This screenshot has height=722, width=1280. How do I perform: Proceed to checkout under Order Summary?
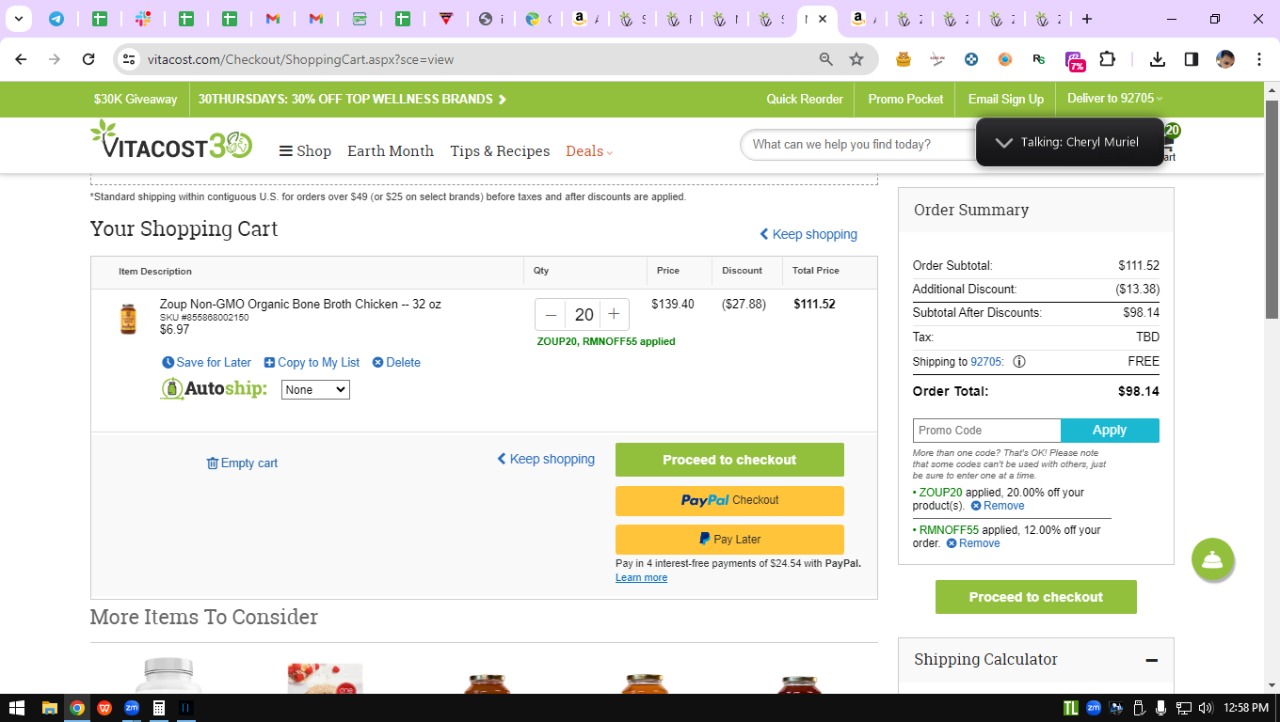[1036, 597]
